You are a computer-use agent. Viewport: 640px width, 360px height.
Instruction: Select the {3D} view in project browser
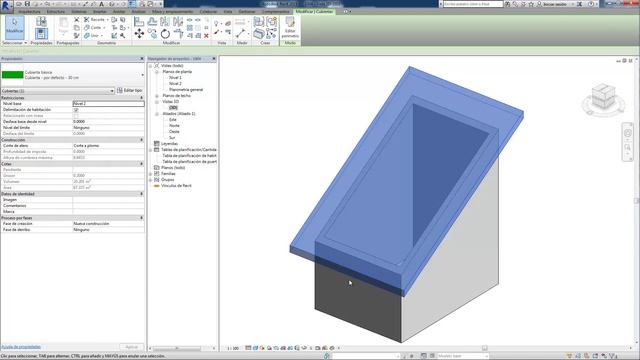coord(173,107)
